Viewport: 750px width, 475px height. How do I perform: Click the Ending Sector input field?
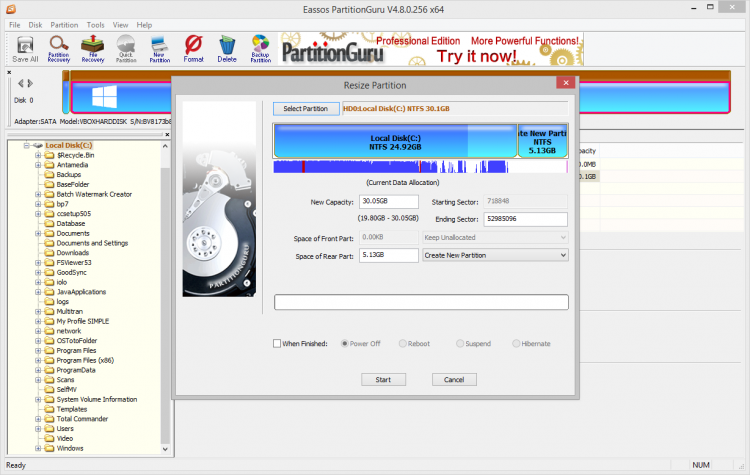click(525, 219)
